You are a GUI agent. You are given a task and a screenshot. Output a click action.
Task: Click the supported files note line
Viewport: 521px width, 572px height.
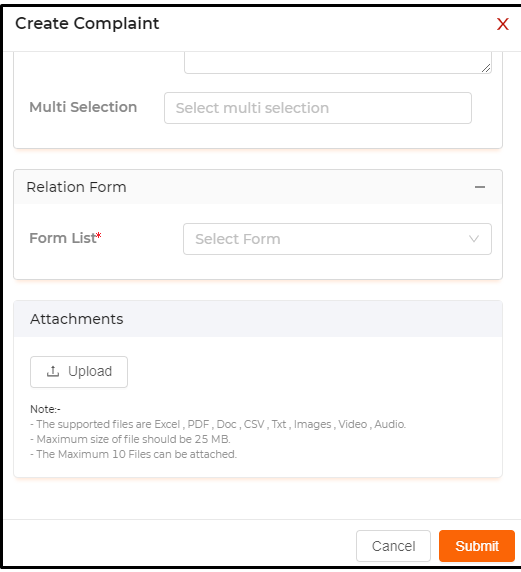tap(218, 424)
